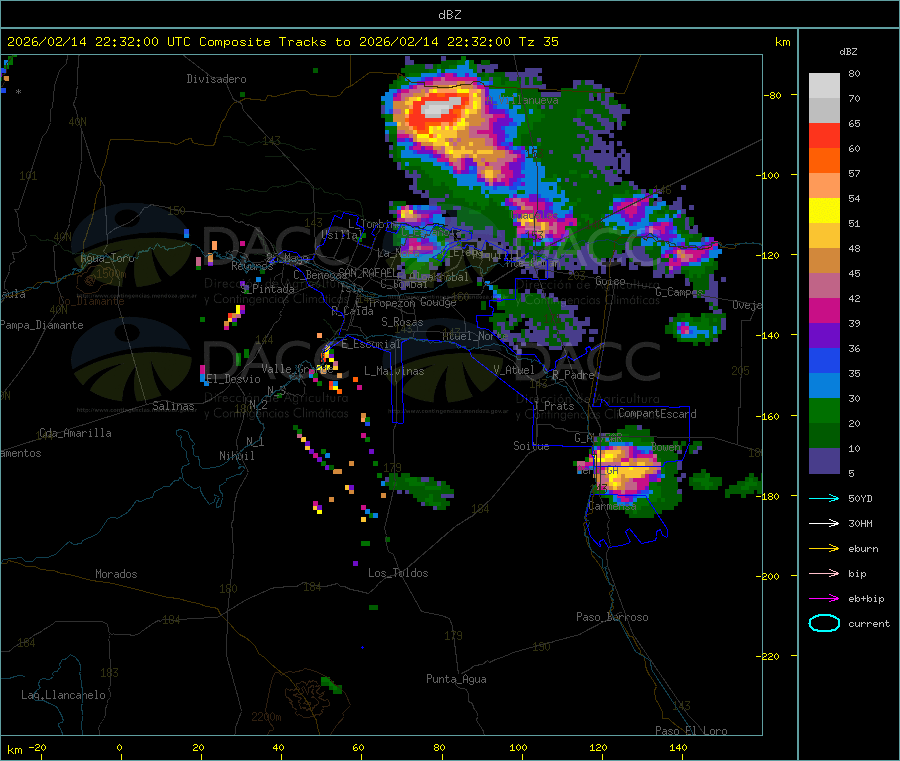This screenshot has height=761, width=900.
Task: Click the Paso_El_Loro label
Action: [691, 731]
